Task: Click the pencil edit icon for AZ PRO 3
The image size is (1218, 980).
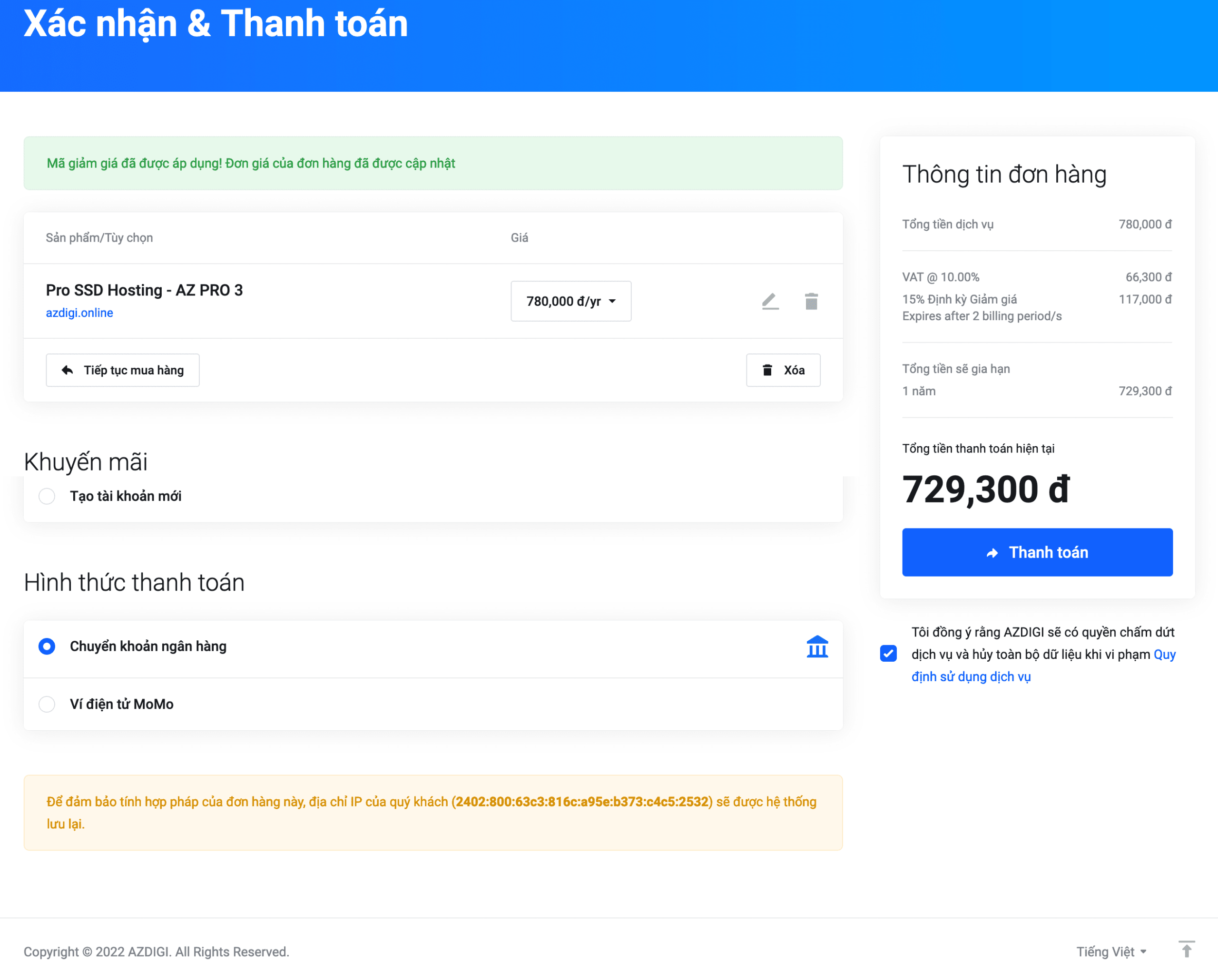Action: point(770,301)
